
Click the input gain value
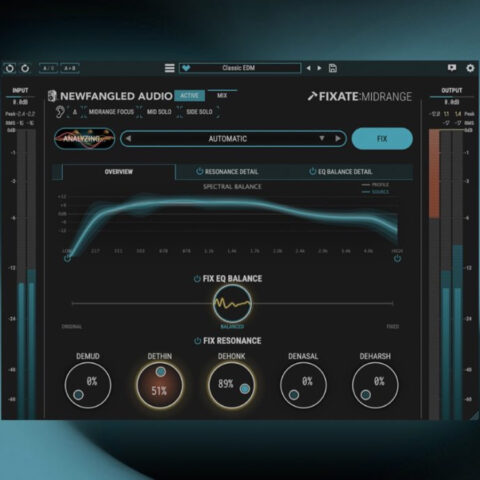20,102
